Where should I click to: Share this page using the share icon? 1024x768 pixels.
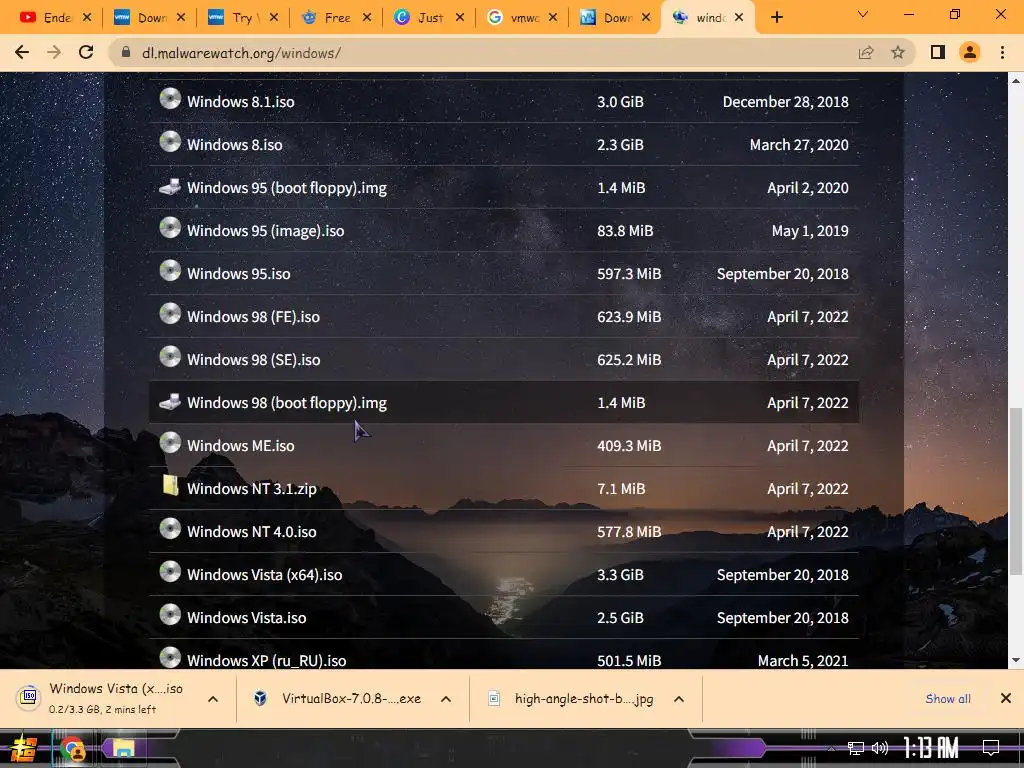866,52
